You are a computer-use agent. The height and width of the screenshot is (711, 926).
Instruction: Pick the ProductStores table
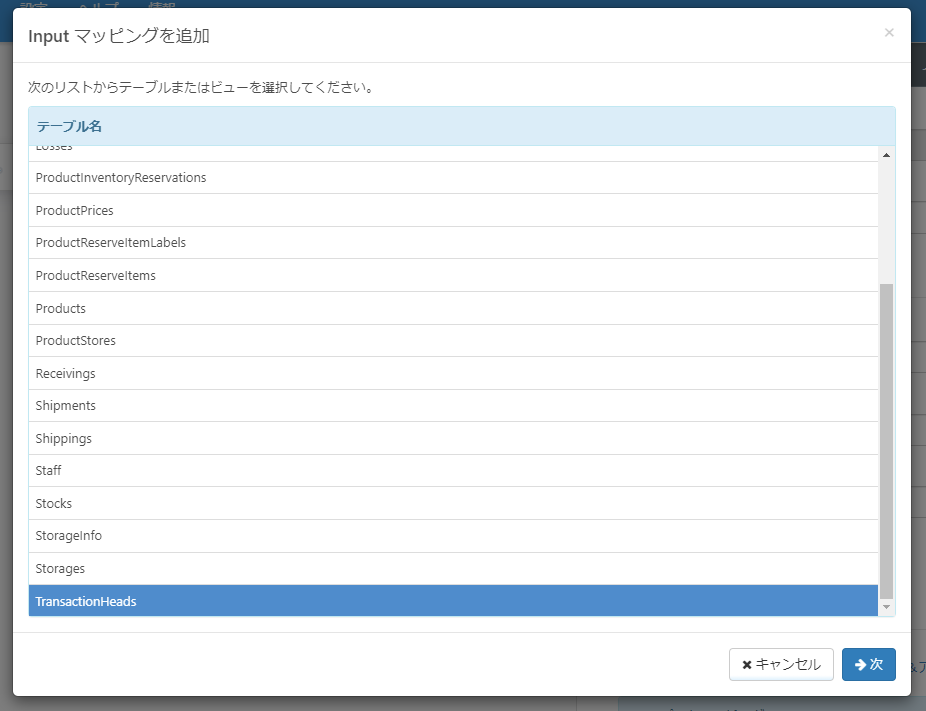click(453, 341)
